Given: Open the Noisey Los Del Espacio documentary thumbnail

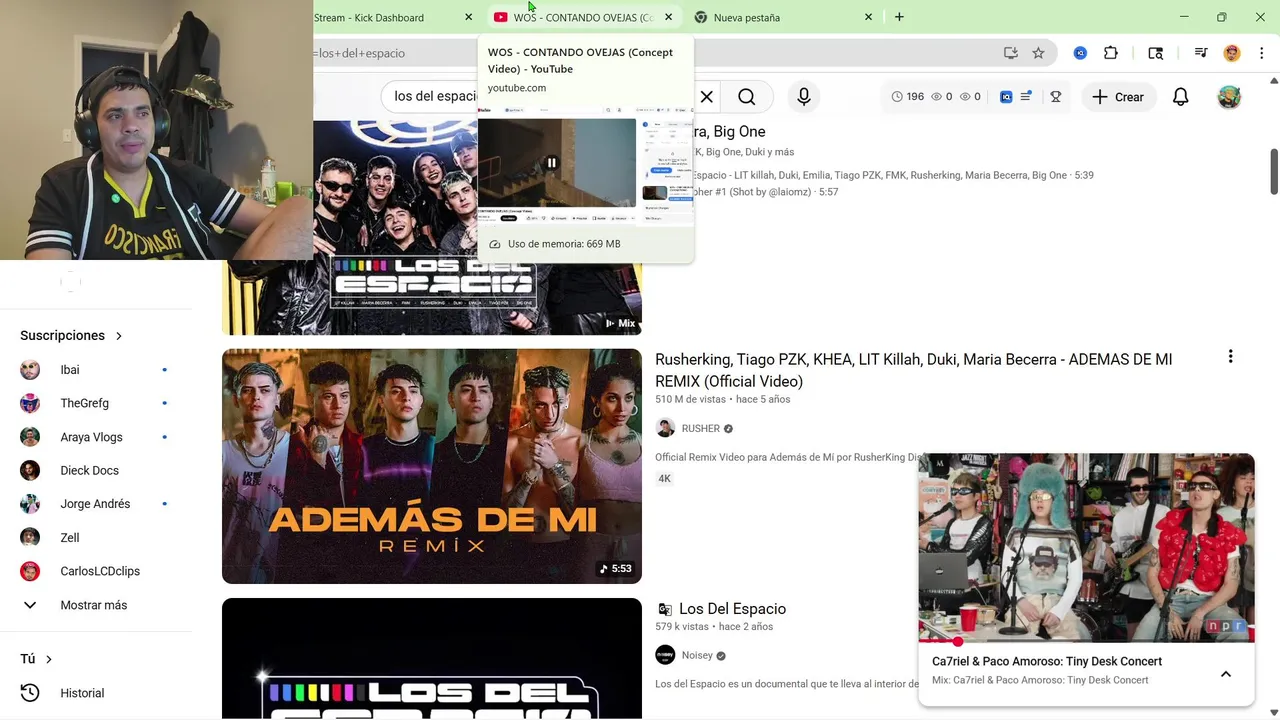Looking at the screenshot, I should (x=432, y=658).
